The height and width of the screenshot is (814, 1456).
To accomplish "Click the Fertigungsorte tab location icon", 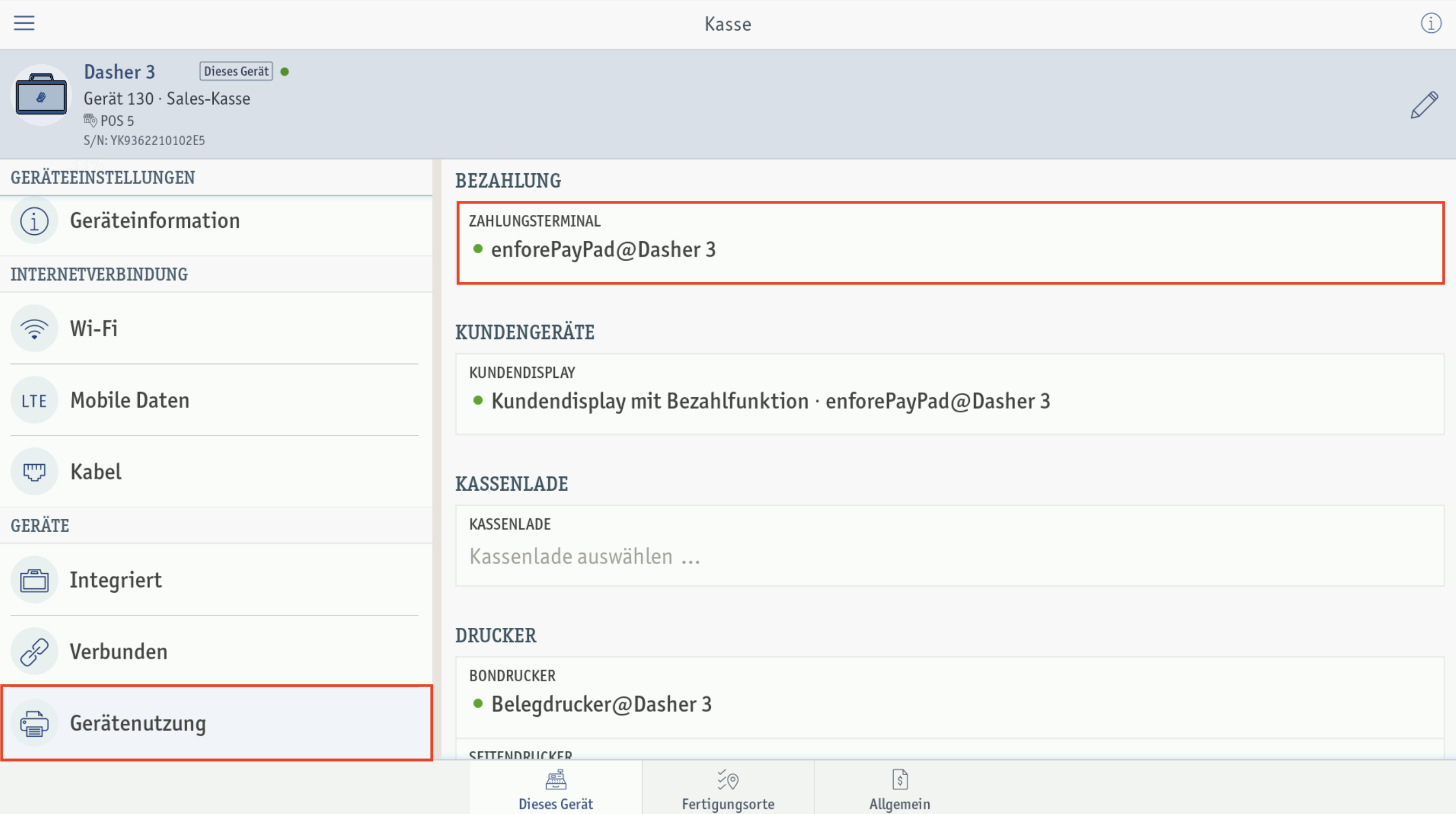I will tap(728, 779).
